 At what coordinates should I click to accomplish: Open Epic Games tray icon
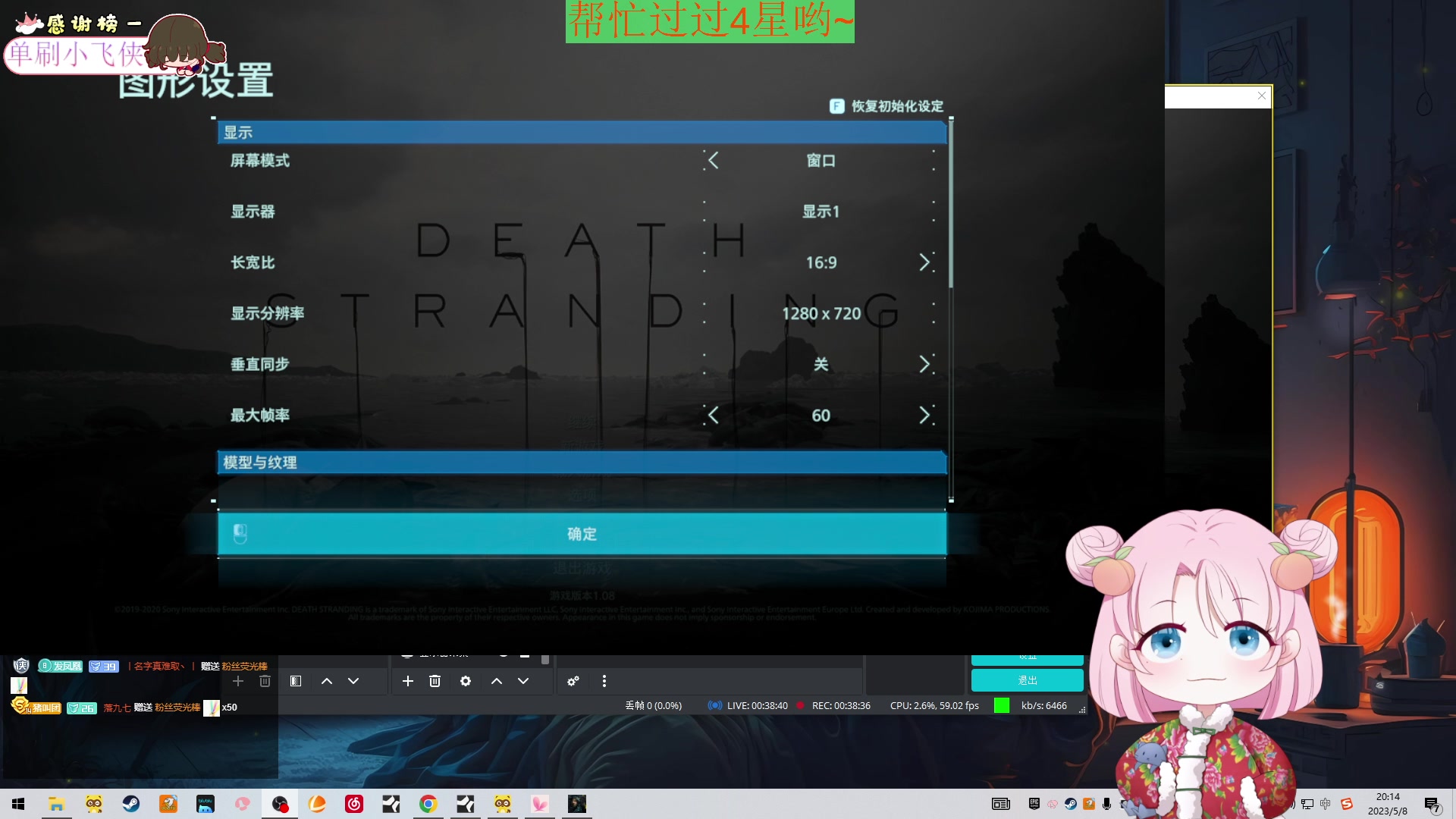click(1034, 804)
